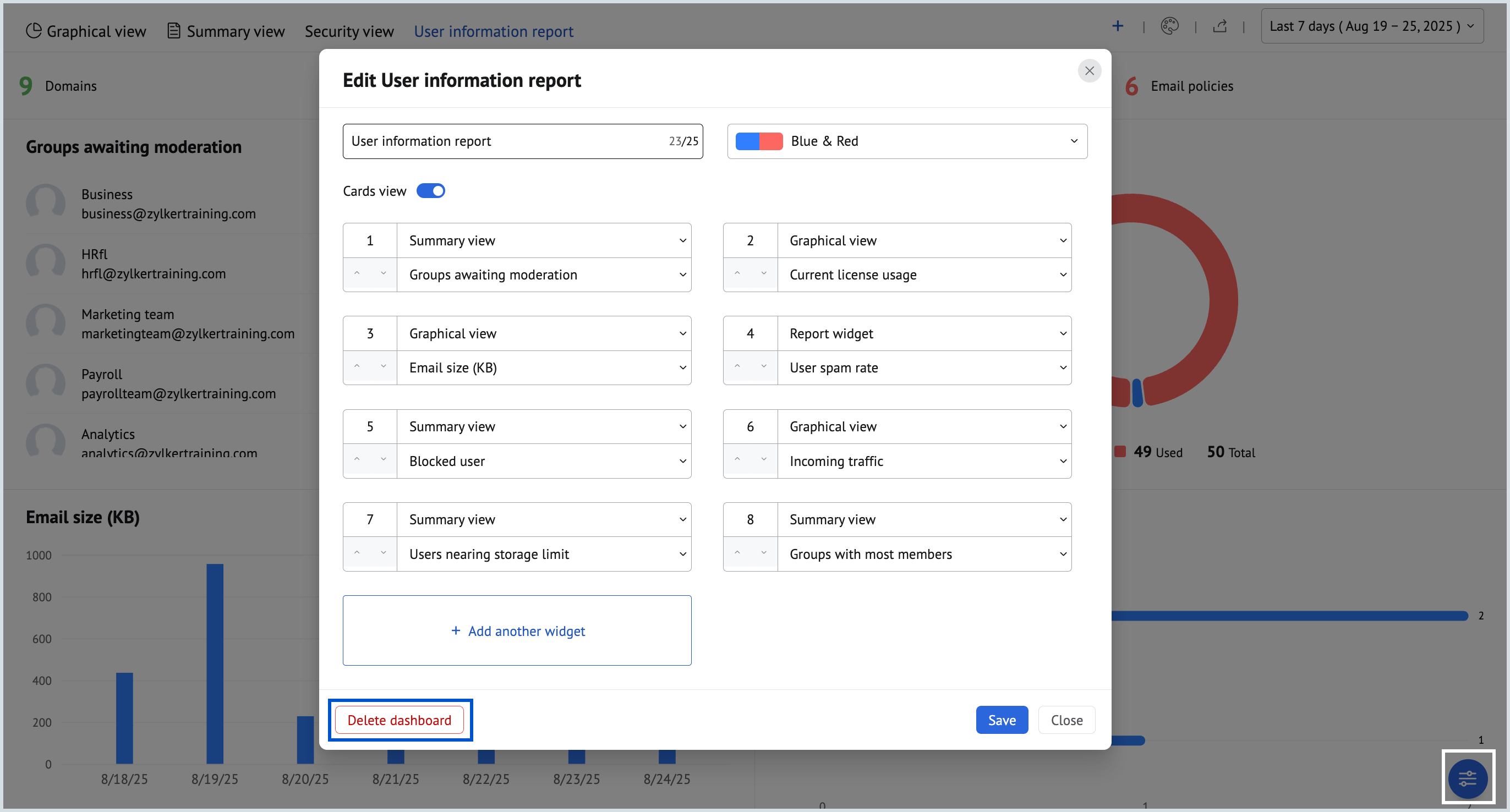Click the Blue & Red color swatch
The height and width of the screenshot is (812, 1510).
tap(759, 141)
